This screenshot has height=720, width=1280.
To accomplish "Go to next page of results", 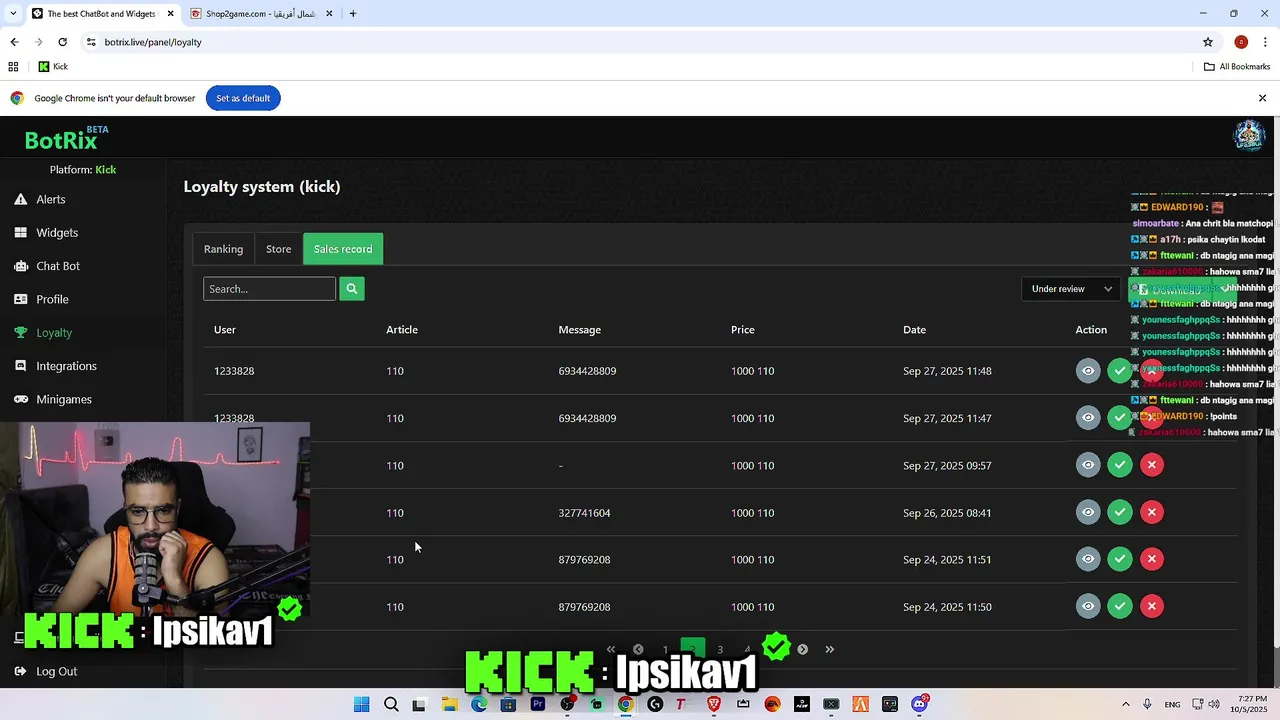I will pos(802,649).
